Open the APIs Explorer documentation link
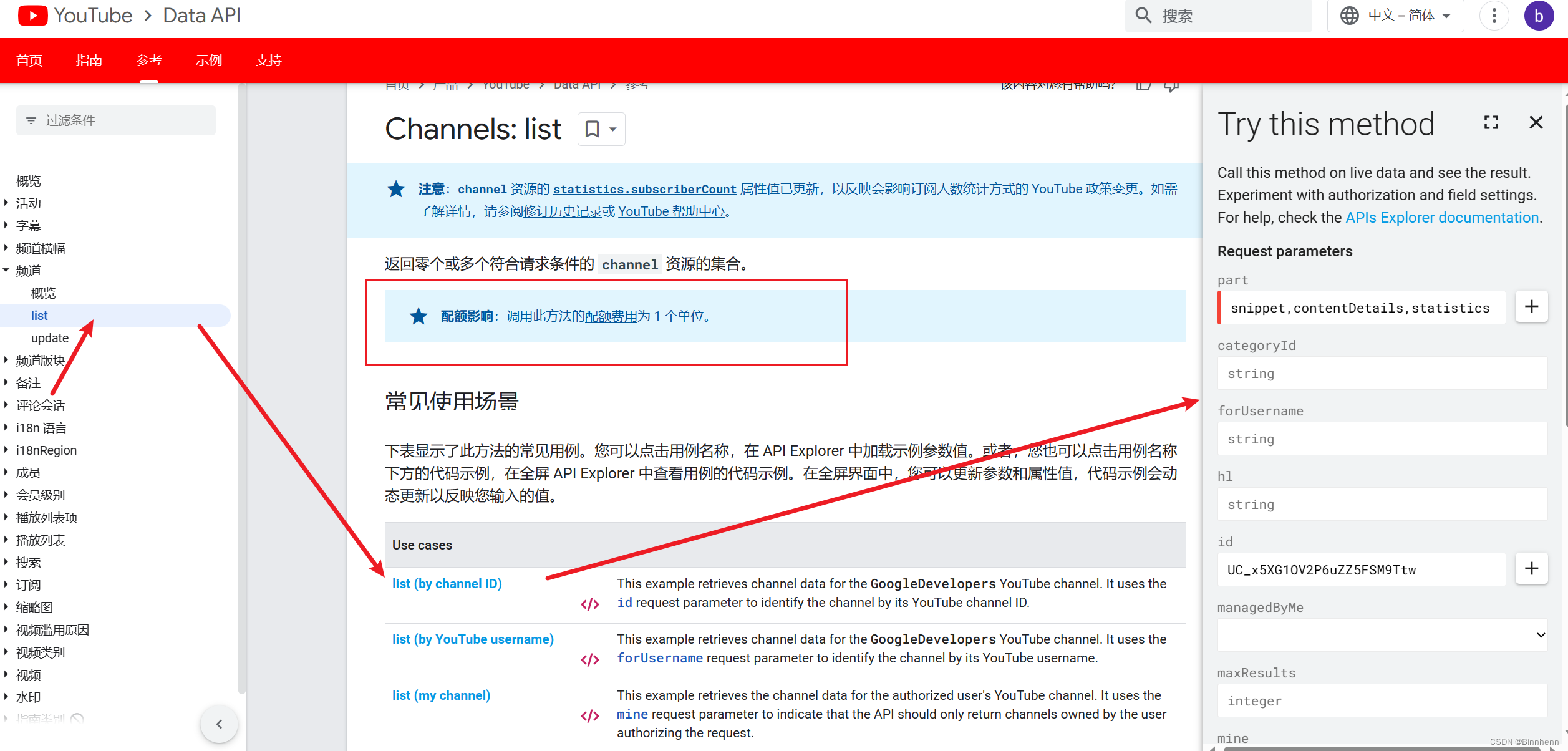This screenshot has height=751, width=1568. [1441, 217]
